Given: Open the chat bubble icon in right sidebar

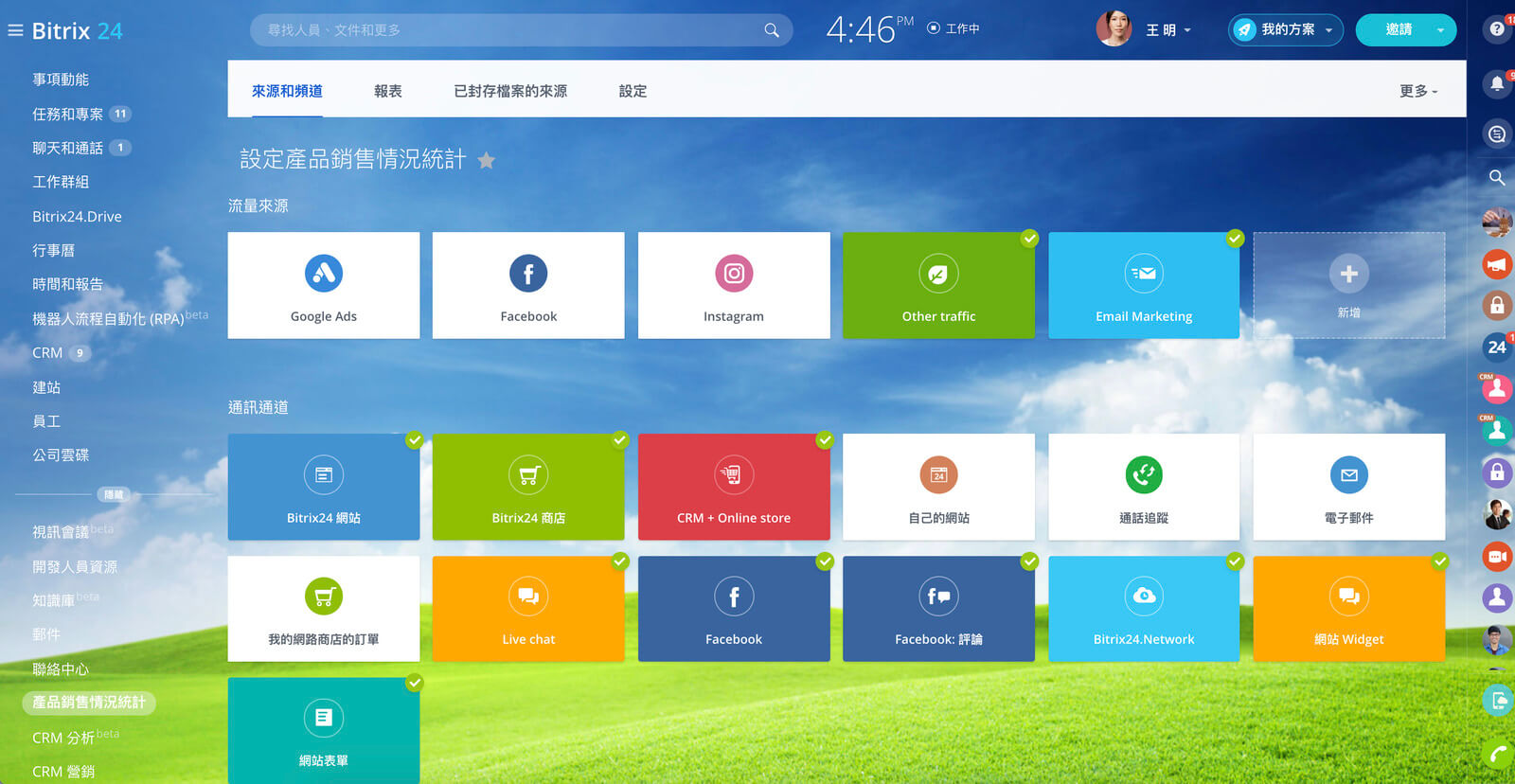Looking at the screenshot, I should click(1497, 134).
